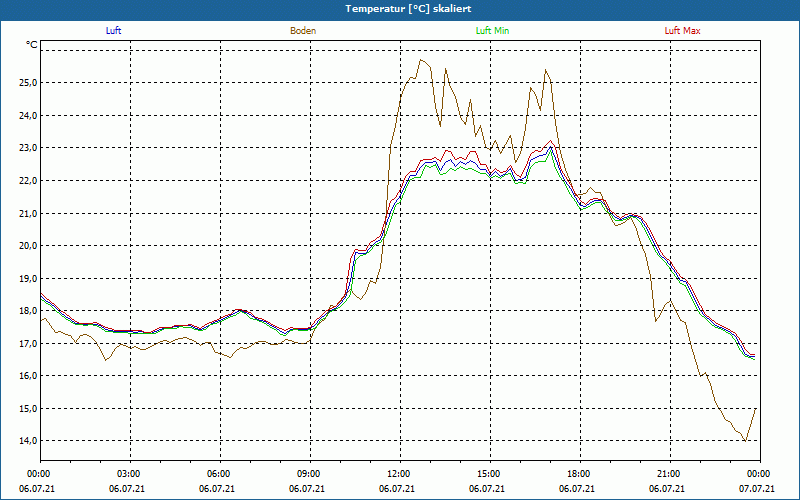
Task: Click the 03:00 time axis label
Action: (x=130, y=473)
